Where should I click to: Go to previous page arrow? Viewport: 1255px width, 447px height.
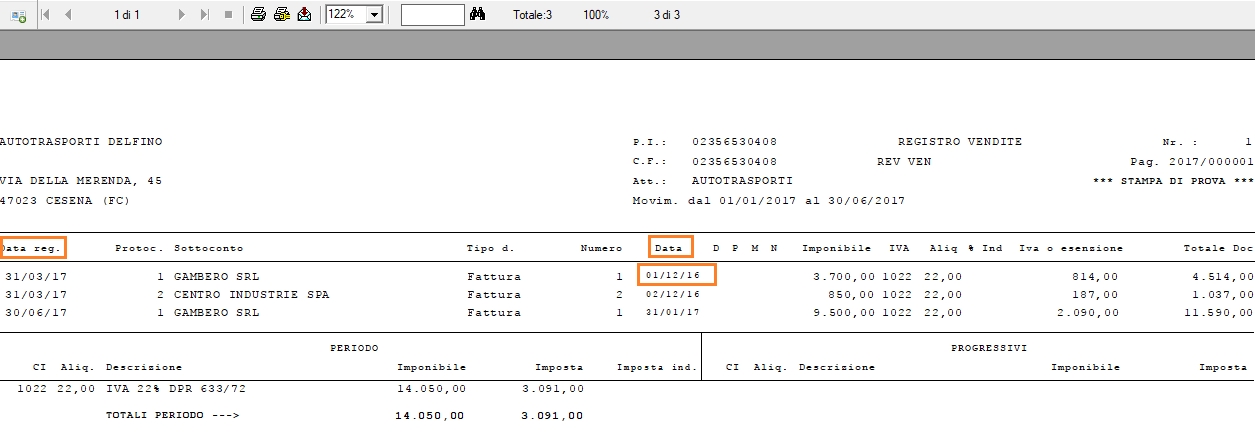[x=68, y=16]
